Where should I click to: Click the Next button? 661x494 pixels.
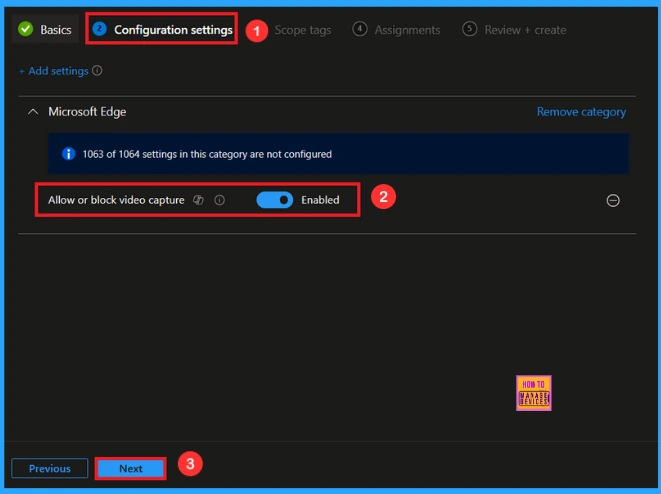pos(131,468)
